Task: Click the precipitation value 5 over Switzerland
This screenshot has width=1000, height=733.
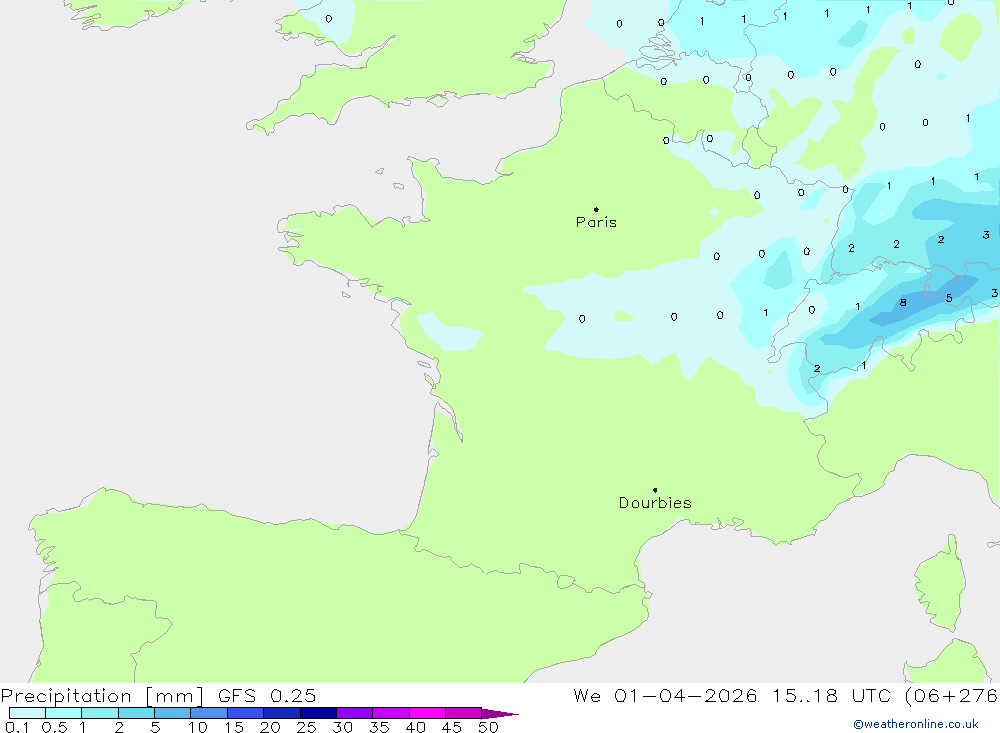Action: click(x=949, y=298)
